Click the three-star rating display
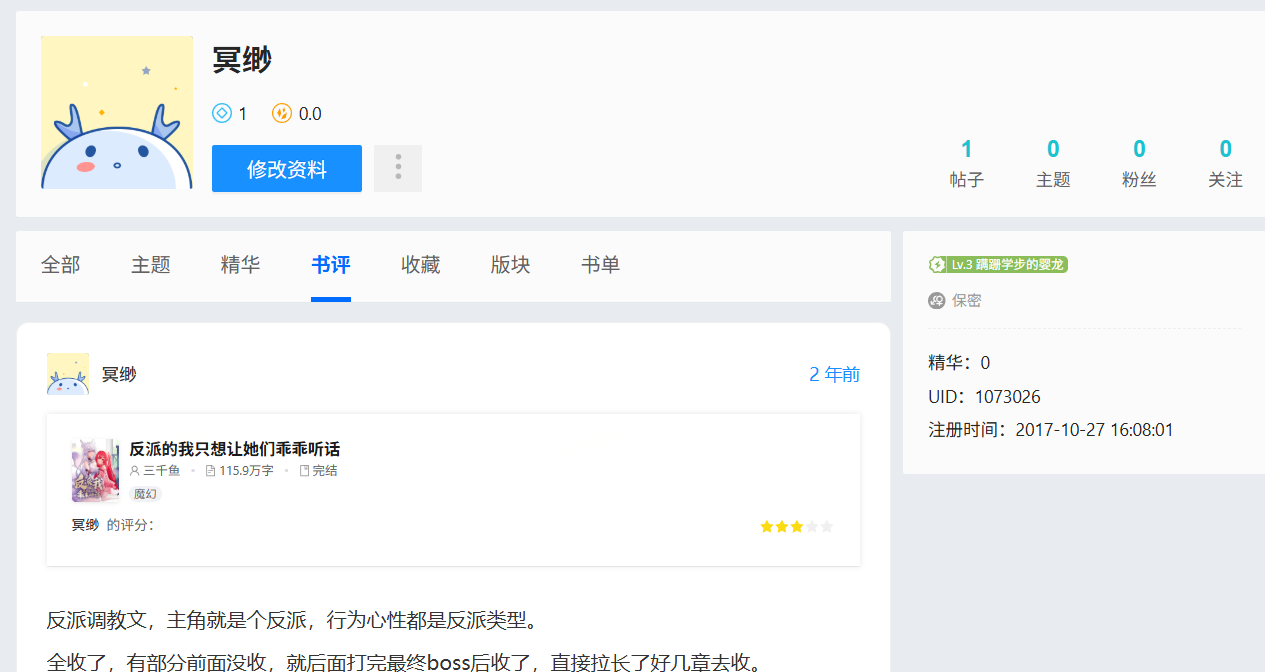1265x672 pixels. pyautogui.click(x=796, y=526)
